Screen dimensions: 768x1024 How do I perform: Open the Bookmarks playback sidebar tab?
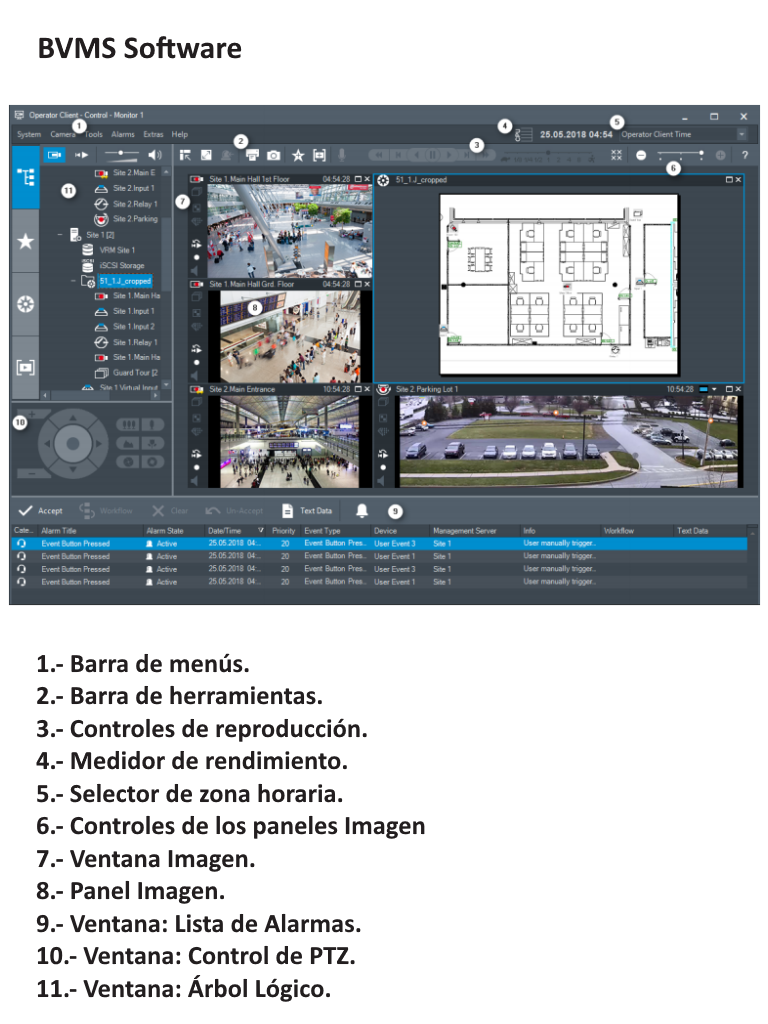pyautogui.click(x=25, y=367)
